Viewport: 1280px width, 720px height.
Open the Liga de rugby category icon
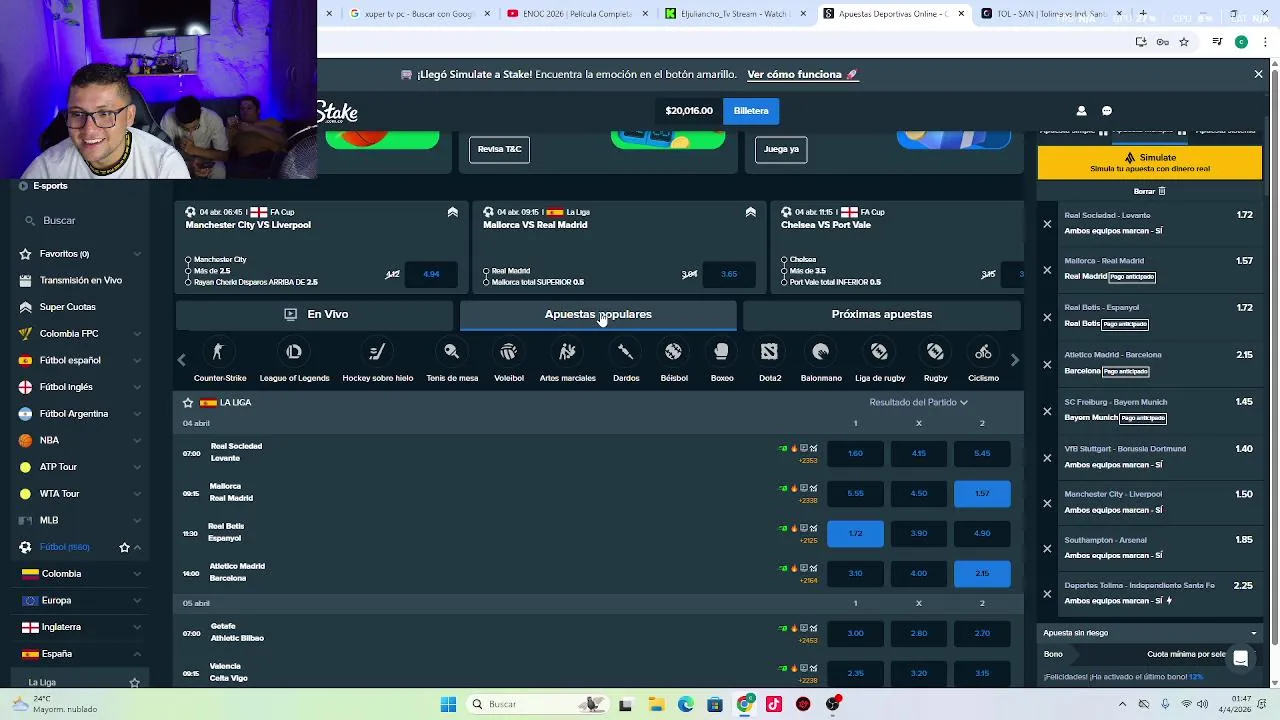[879, 352]
